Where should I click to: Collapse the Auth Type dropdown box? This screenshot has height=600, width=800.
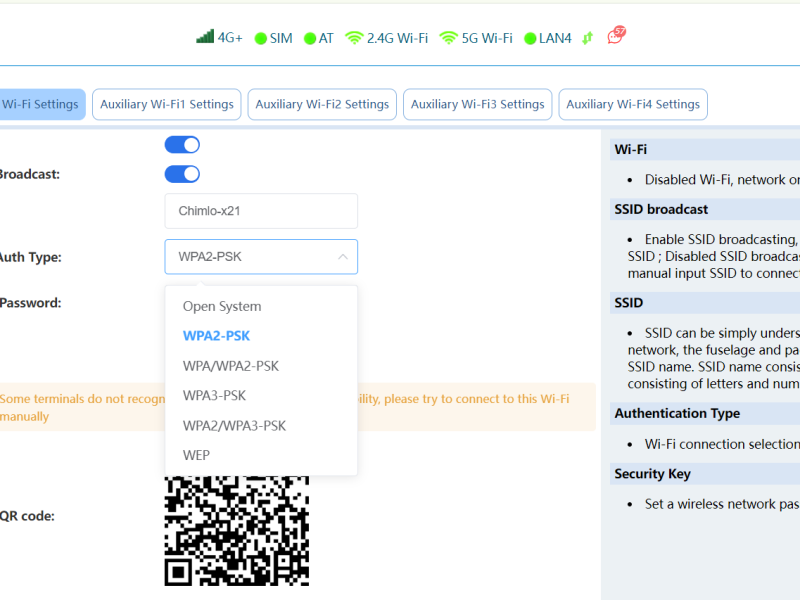point(261,257)
